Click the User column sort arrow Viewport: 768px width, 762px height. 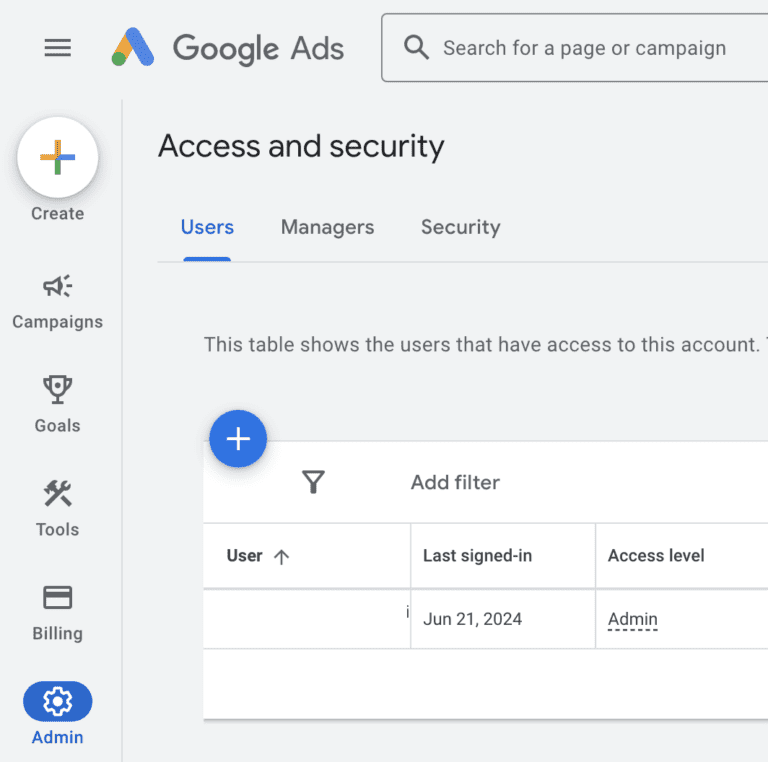pyautogui.click(x=282, y=557)
